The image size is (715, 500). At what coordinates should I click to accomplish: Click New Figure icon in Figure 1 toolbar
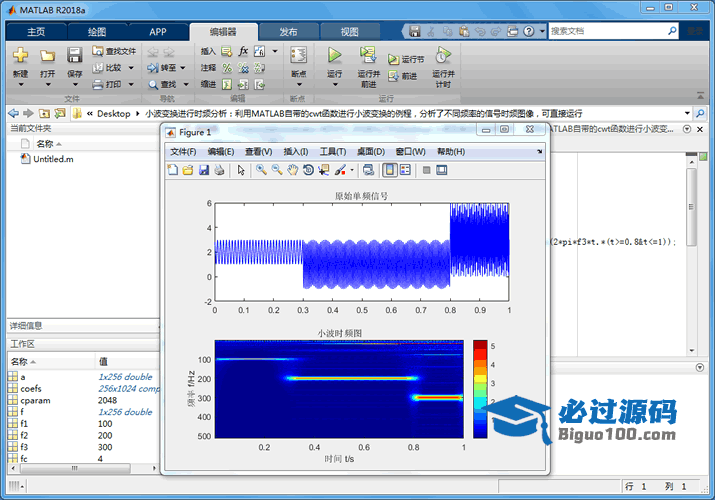[172, 170]
